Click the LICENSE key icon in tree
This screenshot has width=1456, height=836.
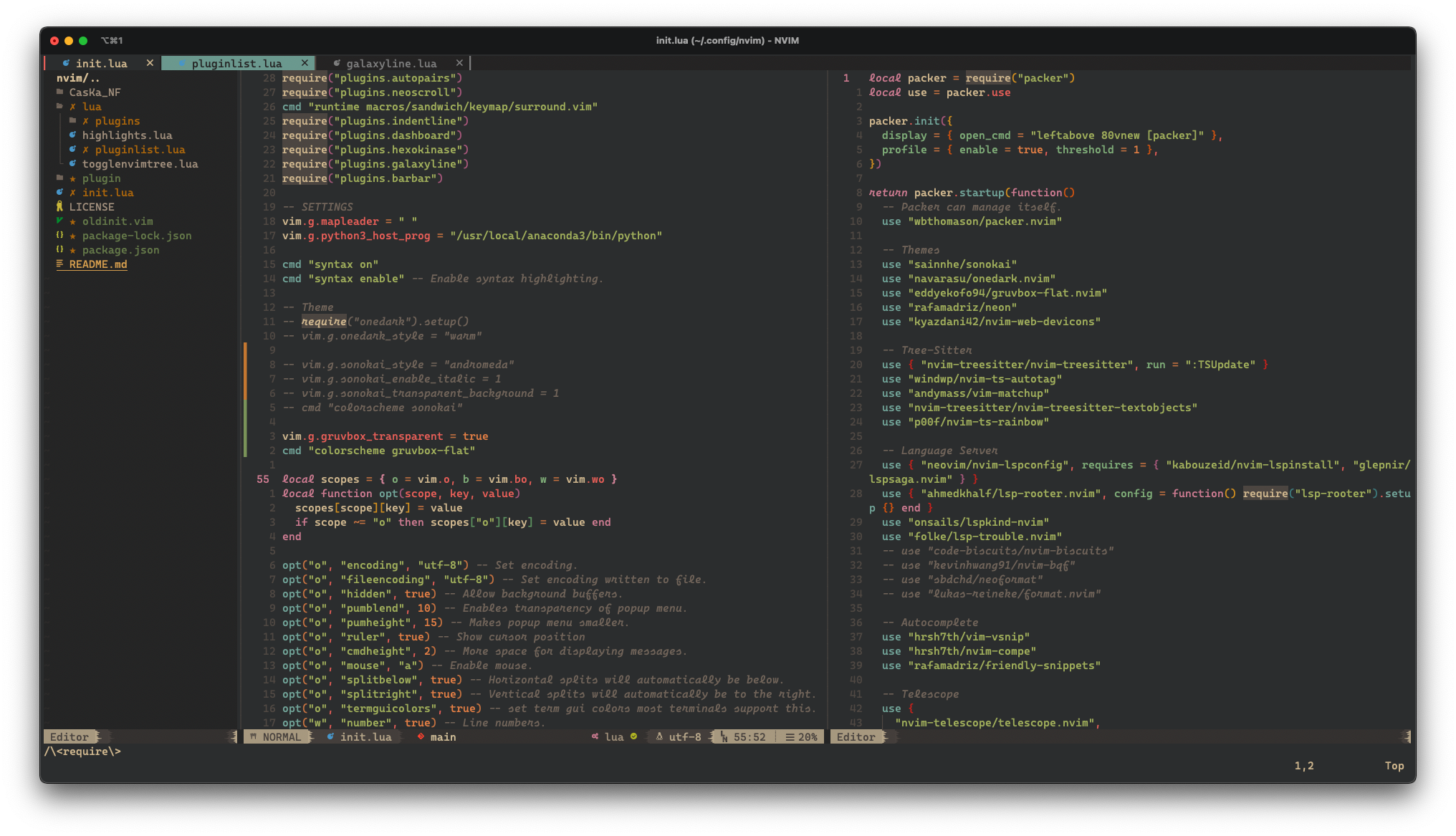[59, 206]
